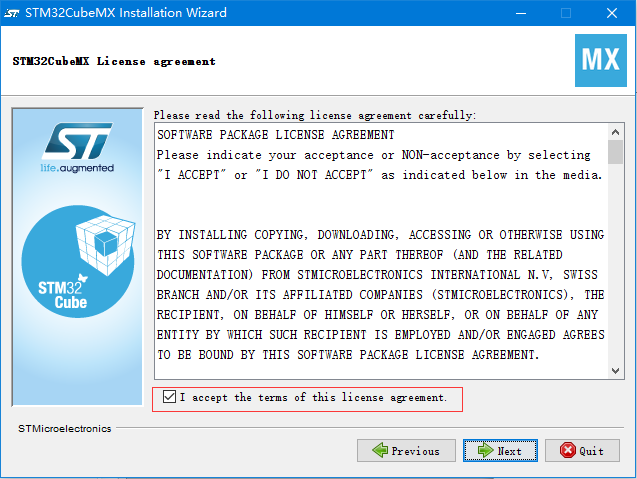Click the 'SOFTWARE PACKAGE LICENSE AGREEMENT' heading line
Viewport: 637px width, 479px height.
pyautogui.click(x=276, y=134)
